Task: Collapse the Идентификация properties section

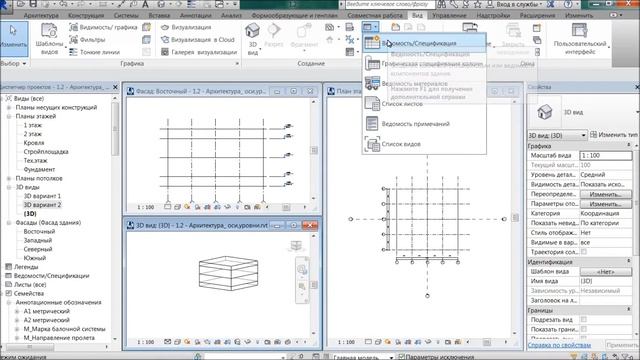Action: [629, 262]
